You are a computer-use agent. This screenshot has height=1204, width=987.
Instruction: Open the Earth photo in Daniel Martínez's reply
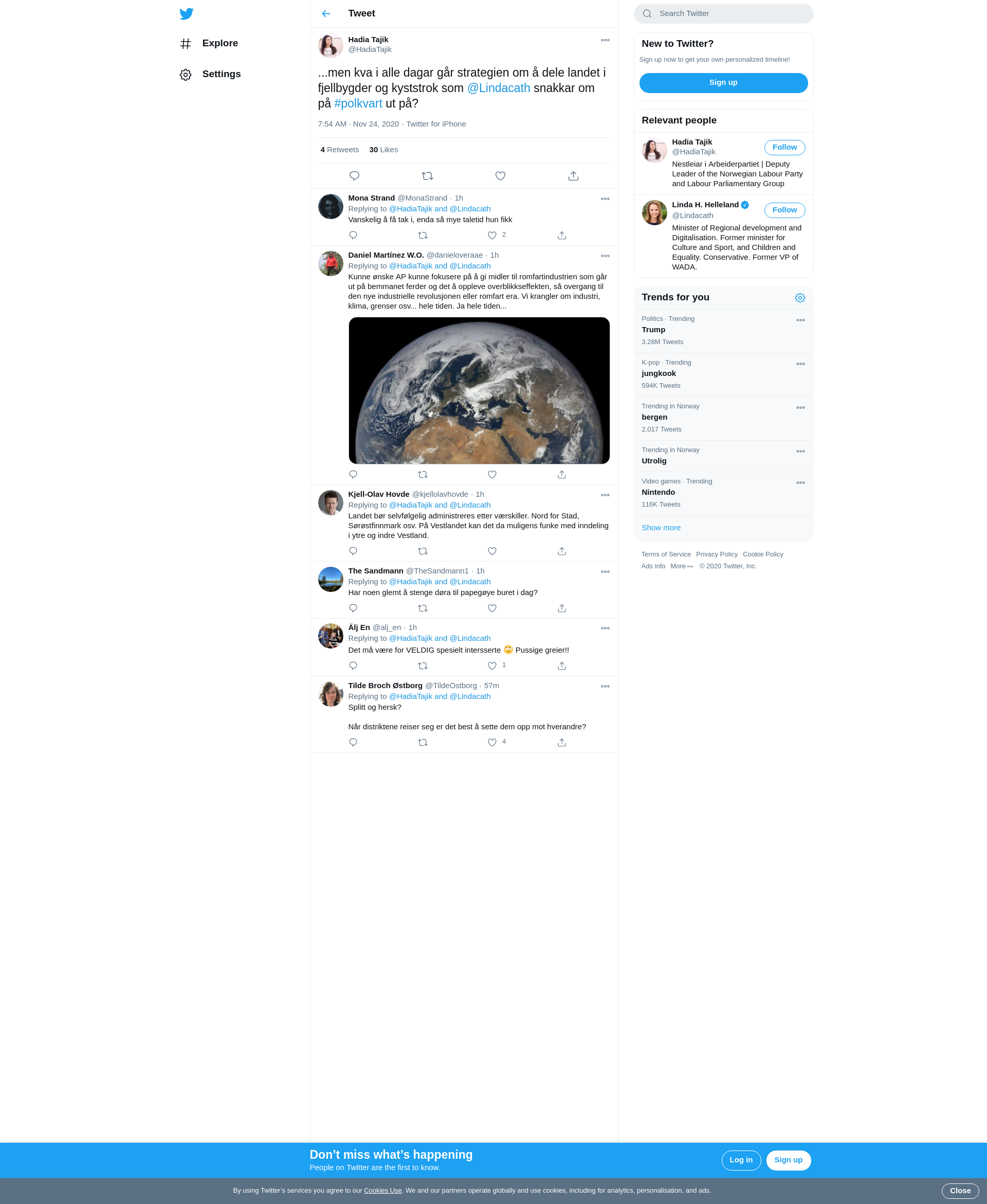[479, 390]
